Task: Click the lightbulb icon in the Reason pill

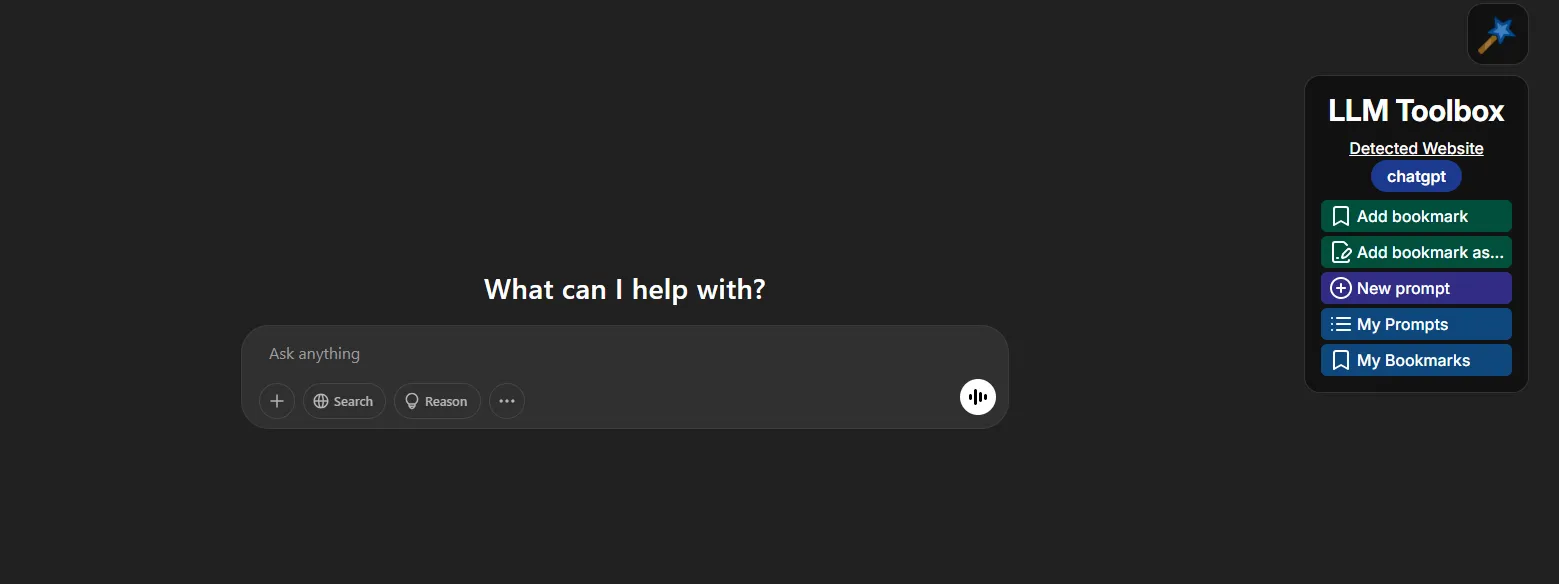Action: coord(411,401)
